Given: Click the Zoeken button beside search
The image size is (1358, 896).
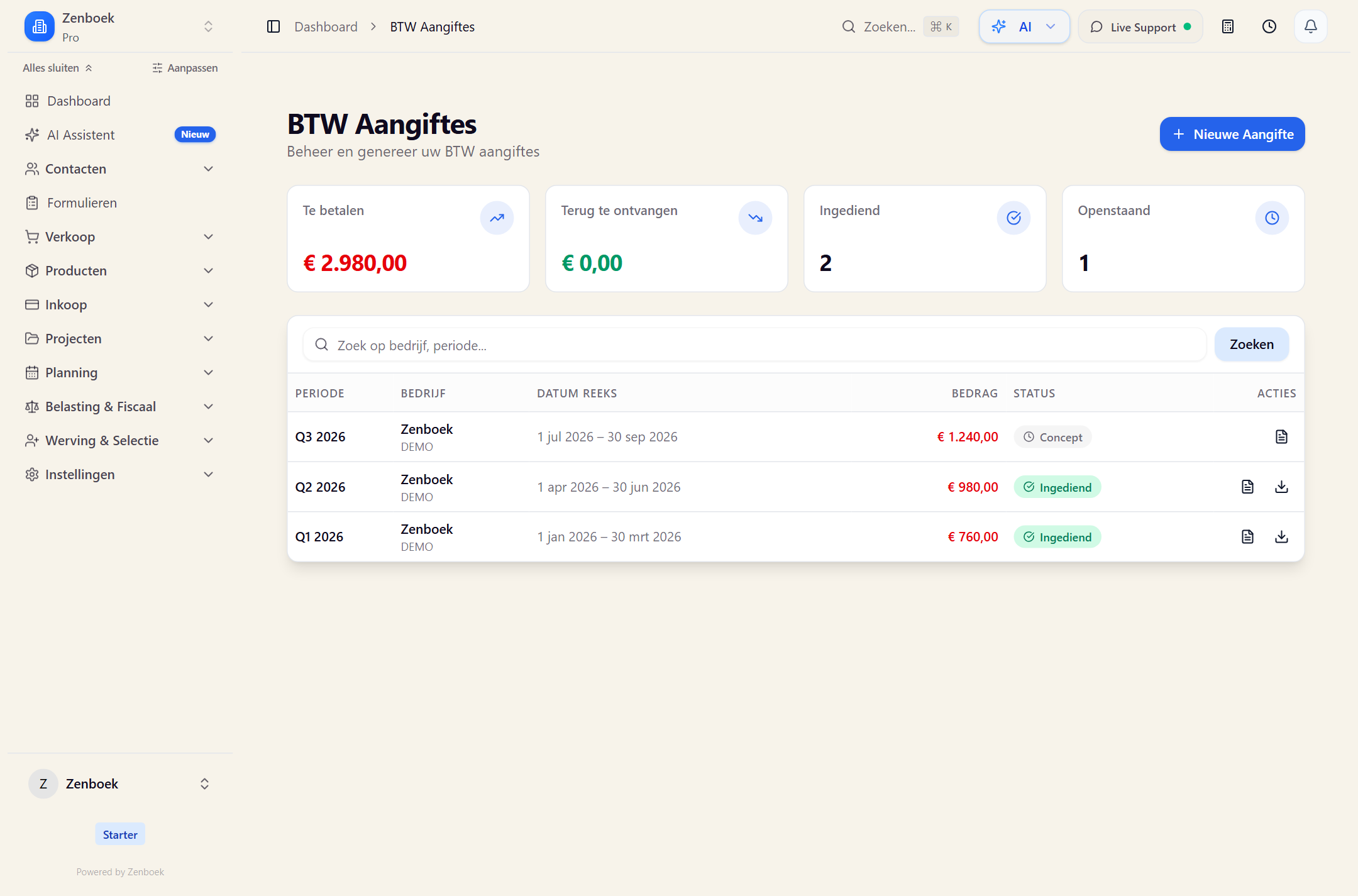Looking at the screenshot, I should [1251, 345].
